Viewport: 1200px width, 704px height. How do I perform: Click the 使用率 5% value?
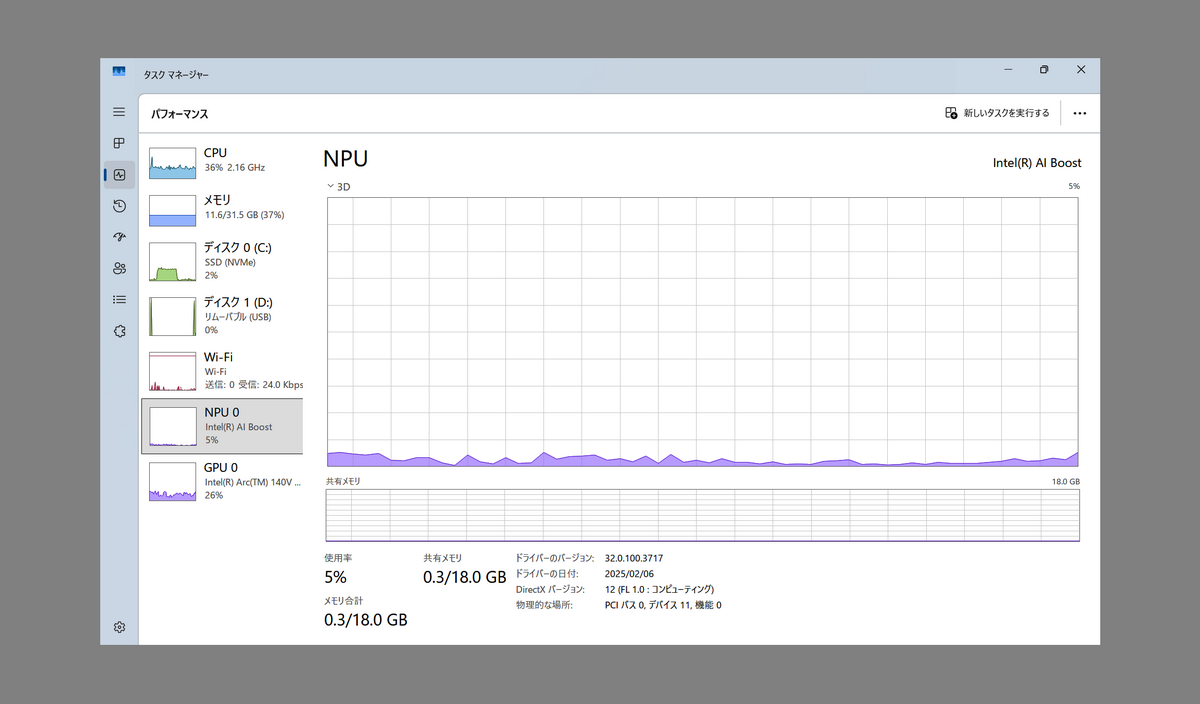[335, 577]
